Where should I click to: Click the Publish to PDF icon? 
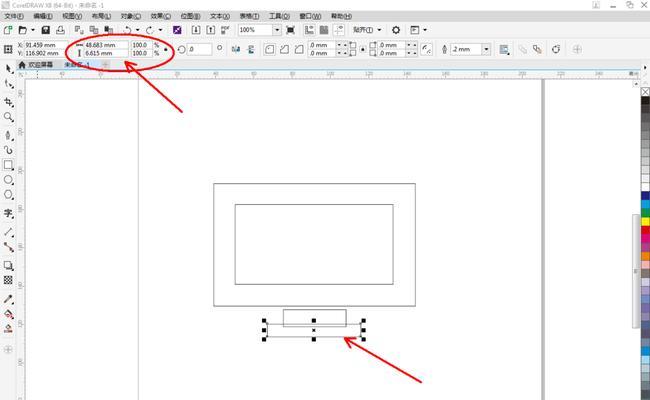pyautogui.click(x=225, y=30)
